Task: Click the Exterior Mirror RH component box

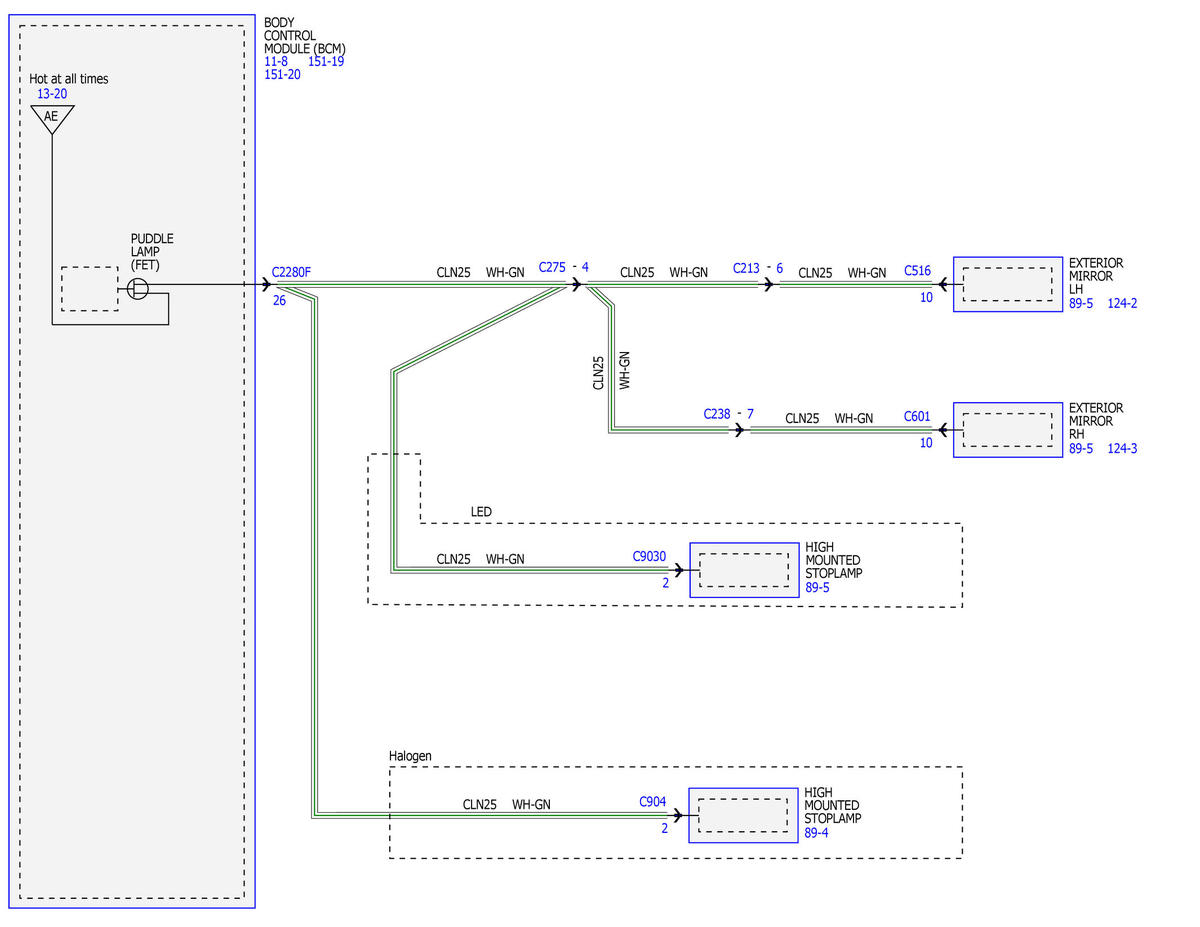Action: pos(1007,430)
